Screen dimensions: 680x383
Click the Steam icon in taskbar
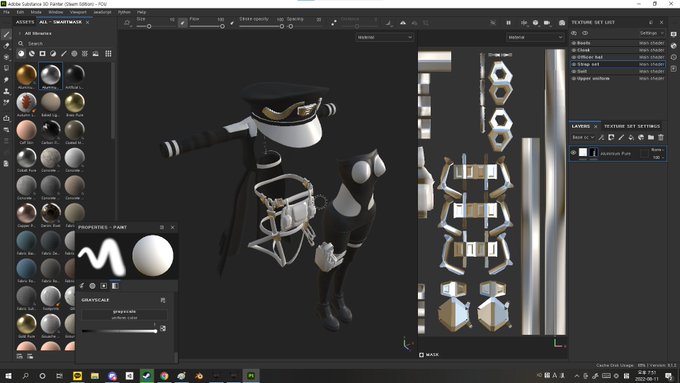pos(147,376)
